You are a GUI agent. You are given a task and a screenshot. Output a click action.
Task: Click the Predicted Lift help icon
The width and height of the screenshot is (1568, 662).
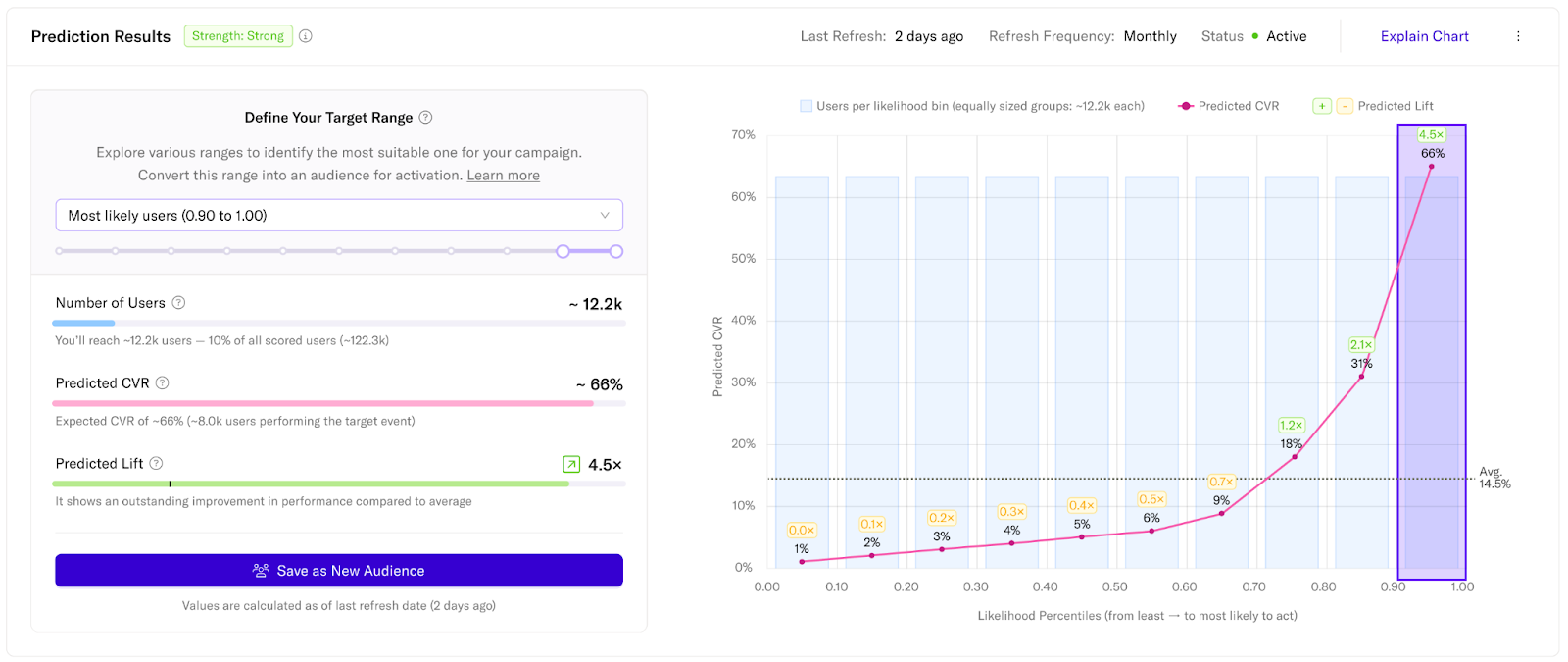tap(156, 464)
